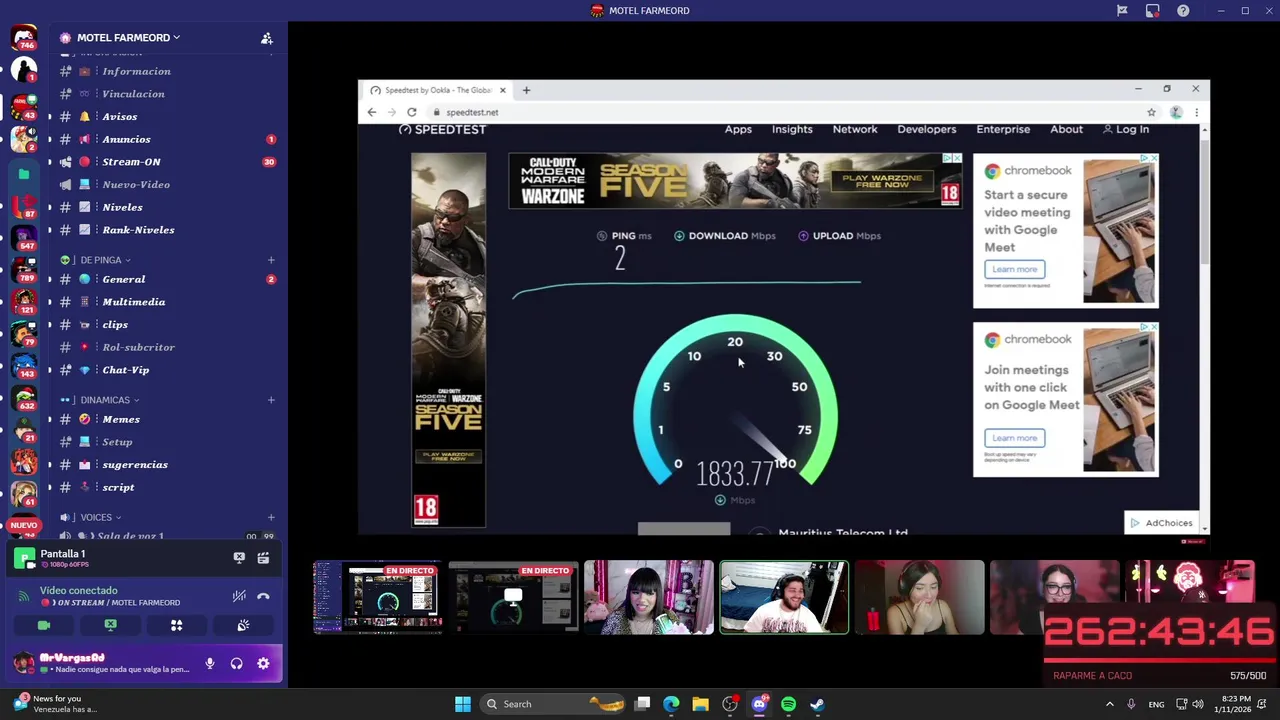
Task: Add a channel to DINAMICAS category
Action: tap(271, 400)
